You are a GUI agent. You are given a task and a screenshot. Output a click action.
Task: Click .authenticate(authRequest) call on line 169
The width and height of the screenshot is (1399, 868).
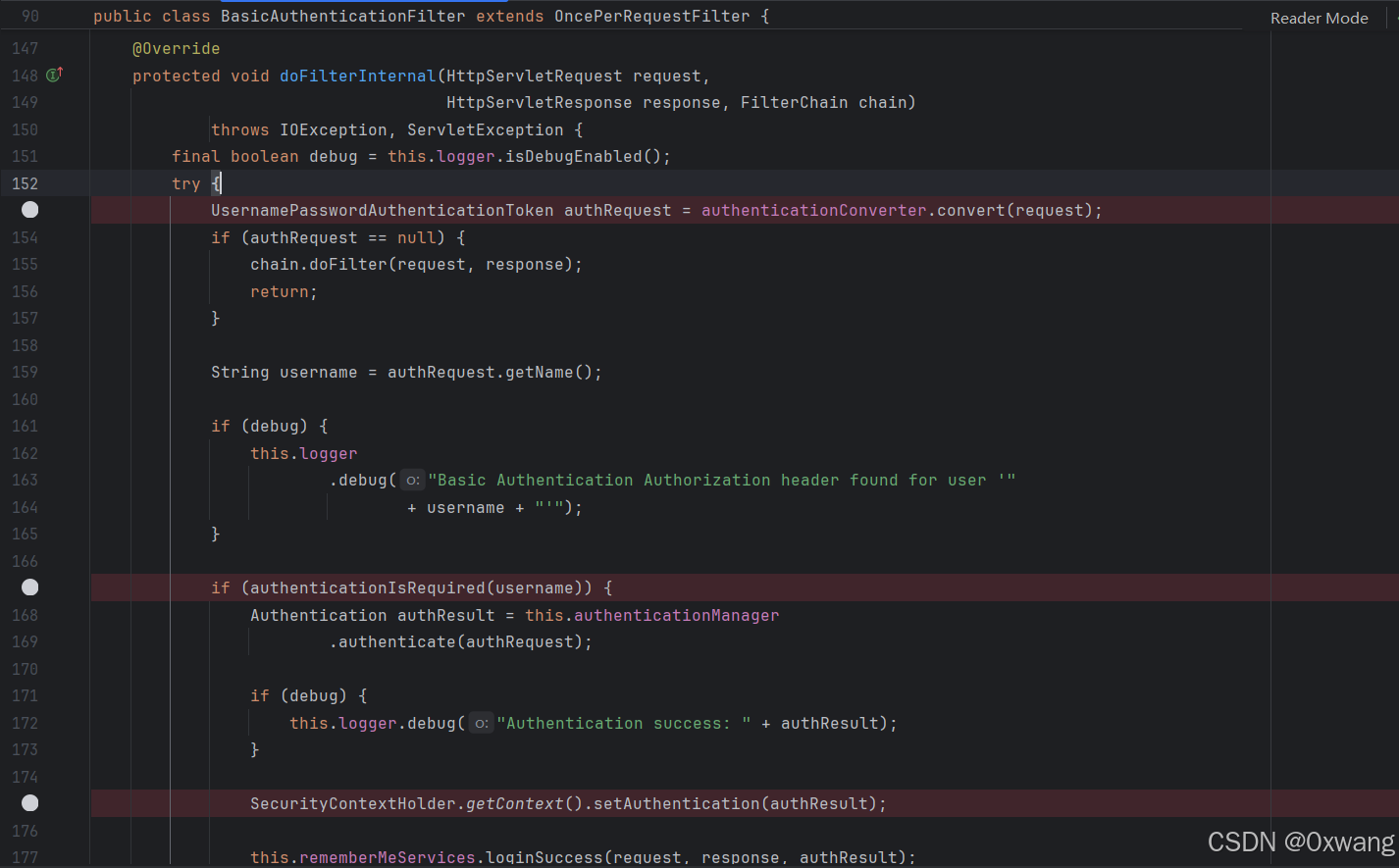[x=461, y=641]
